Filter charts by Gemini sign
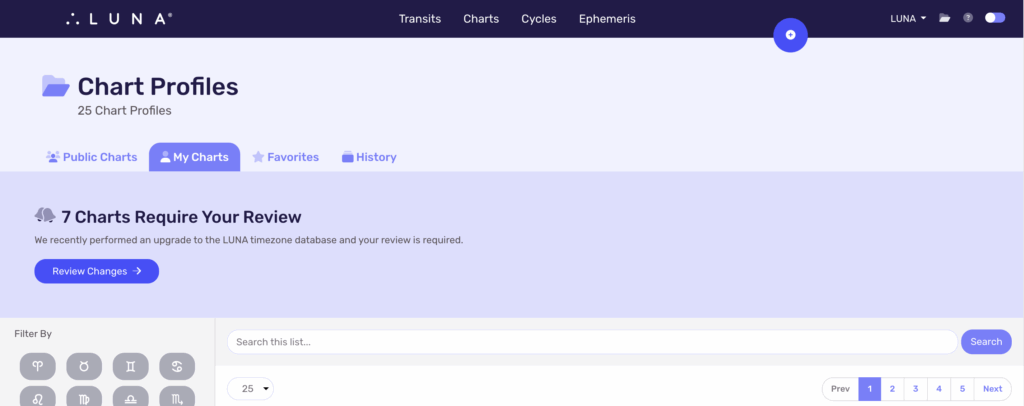 tap(131, 367)
